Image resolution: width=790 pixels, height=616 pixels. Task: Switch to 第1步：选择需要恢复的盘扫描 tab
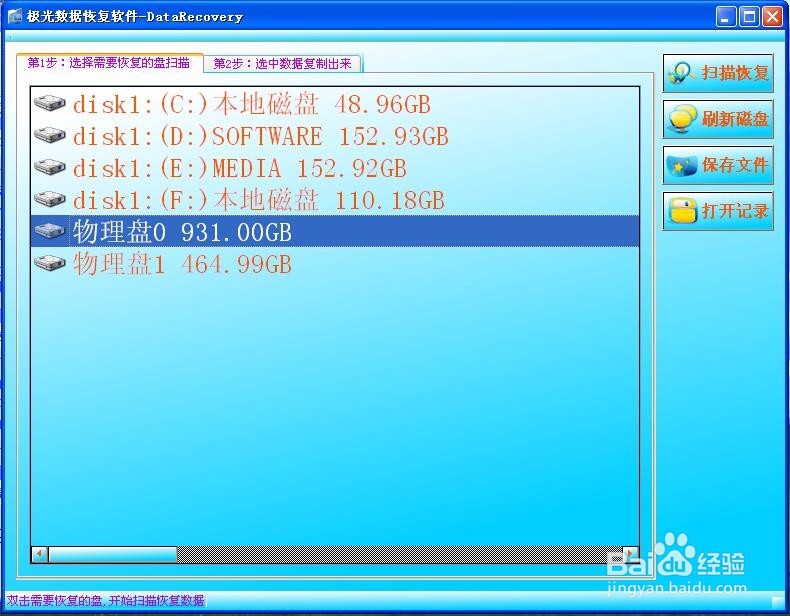point(109,63)
